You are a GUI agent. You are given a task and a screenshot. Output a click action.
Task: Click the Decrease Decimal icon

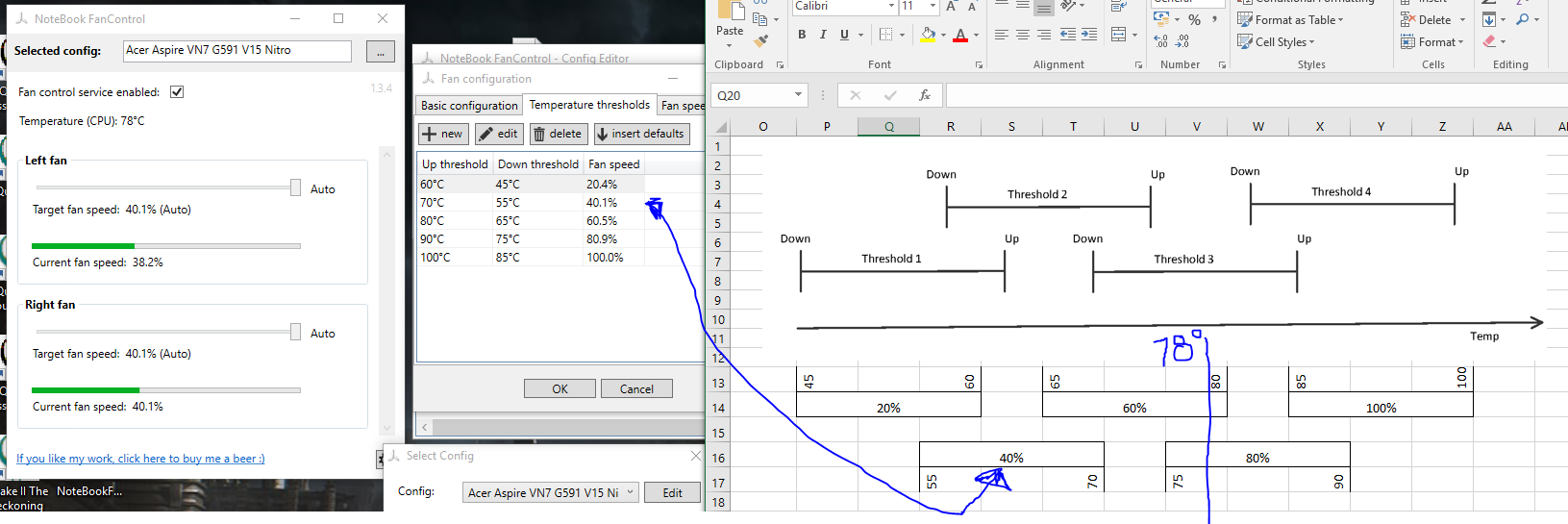pos(1182,41)
